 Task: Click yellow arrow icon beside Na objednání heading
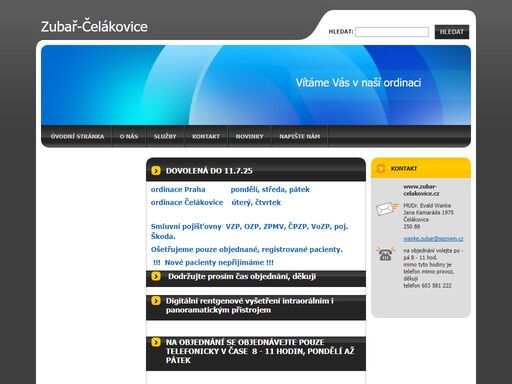(x=156, y=342)
